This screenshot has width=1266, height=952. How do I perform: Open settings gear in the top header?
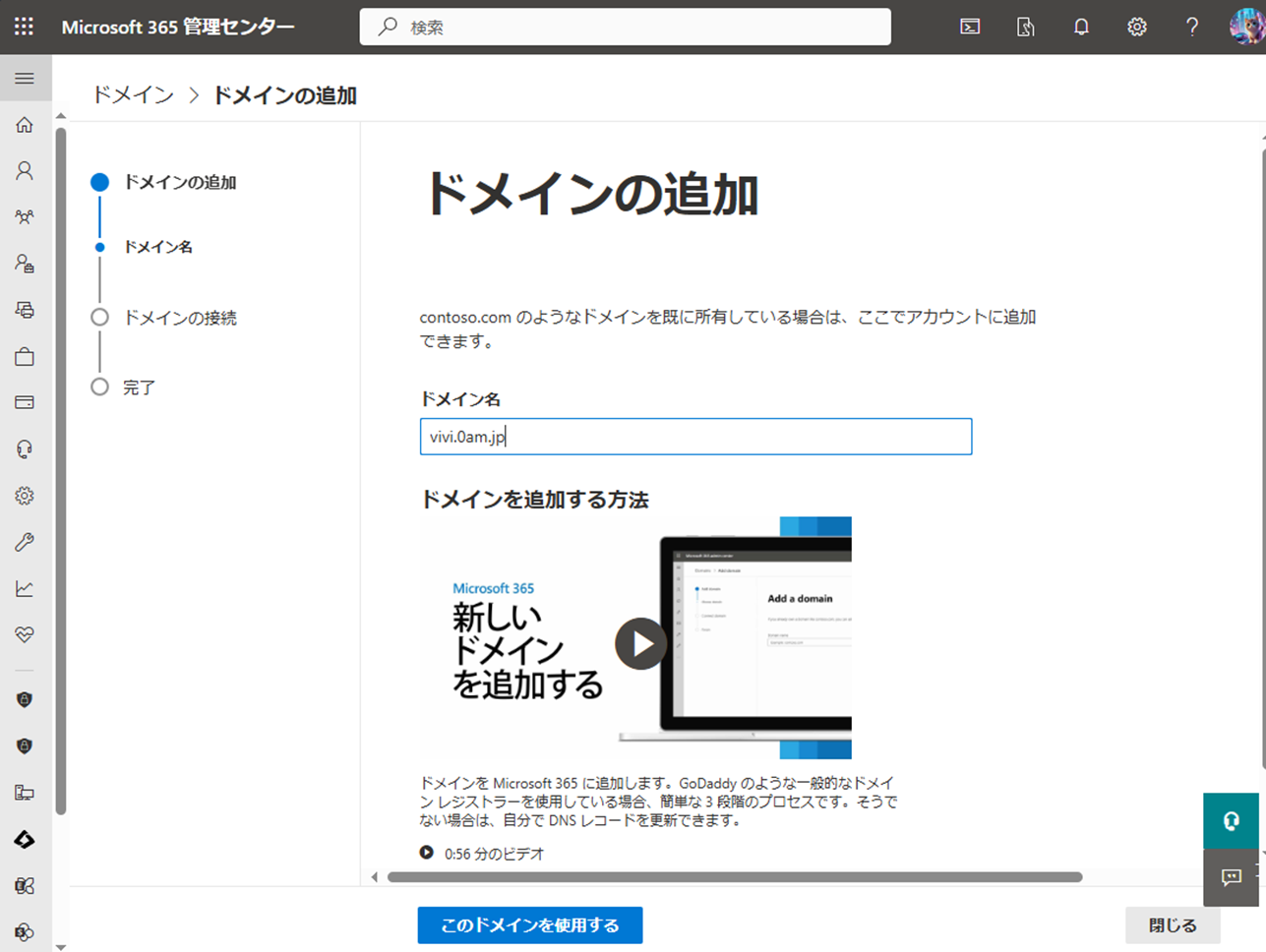point(1137,27)
